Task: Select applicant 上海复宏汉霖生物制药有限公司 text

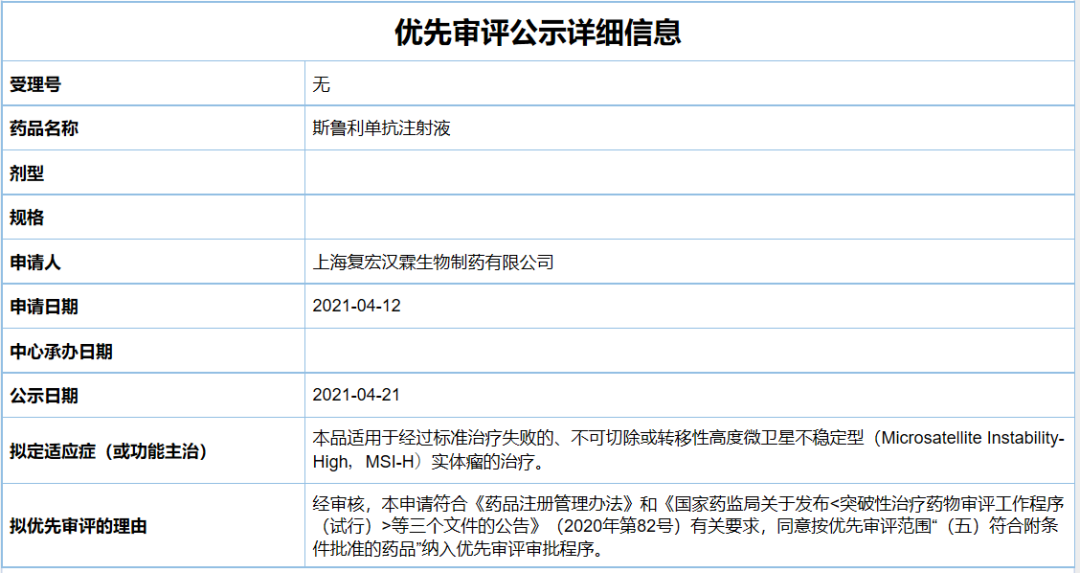Action: pyautogui.click(x=433, y=262)
